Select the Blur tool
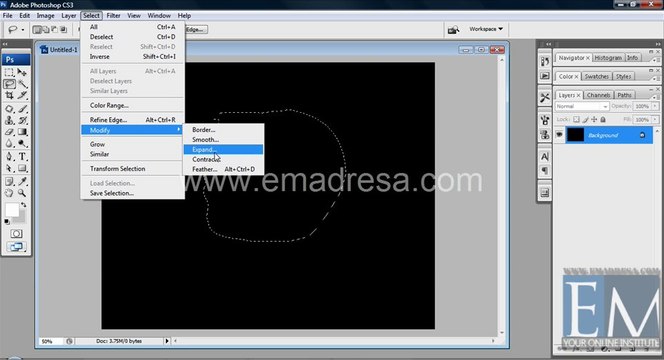This screenshot has height=360, width=664. tap(9, 144)
